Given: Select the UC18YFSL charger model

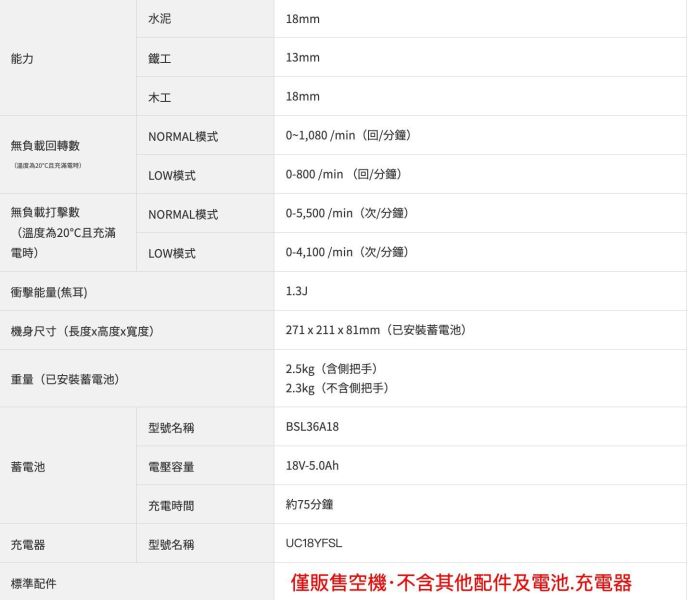Looking at the screenshot, I should point(314,543).
